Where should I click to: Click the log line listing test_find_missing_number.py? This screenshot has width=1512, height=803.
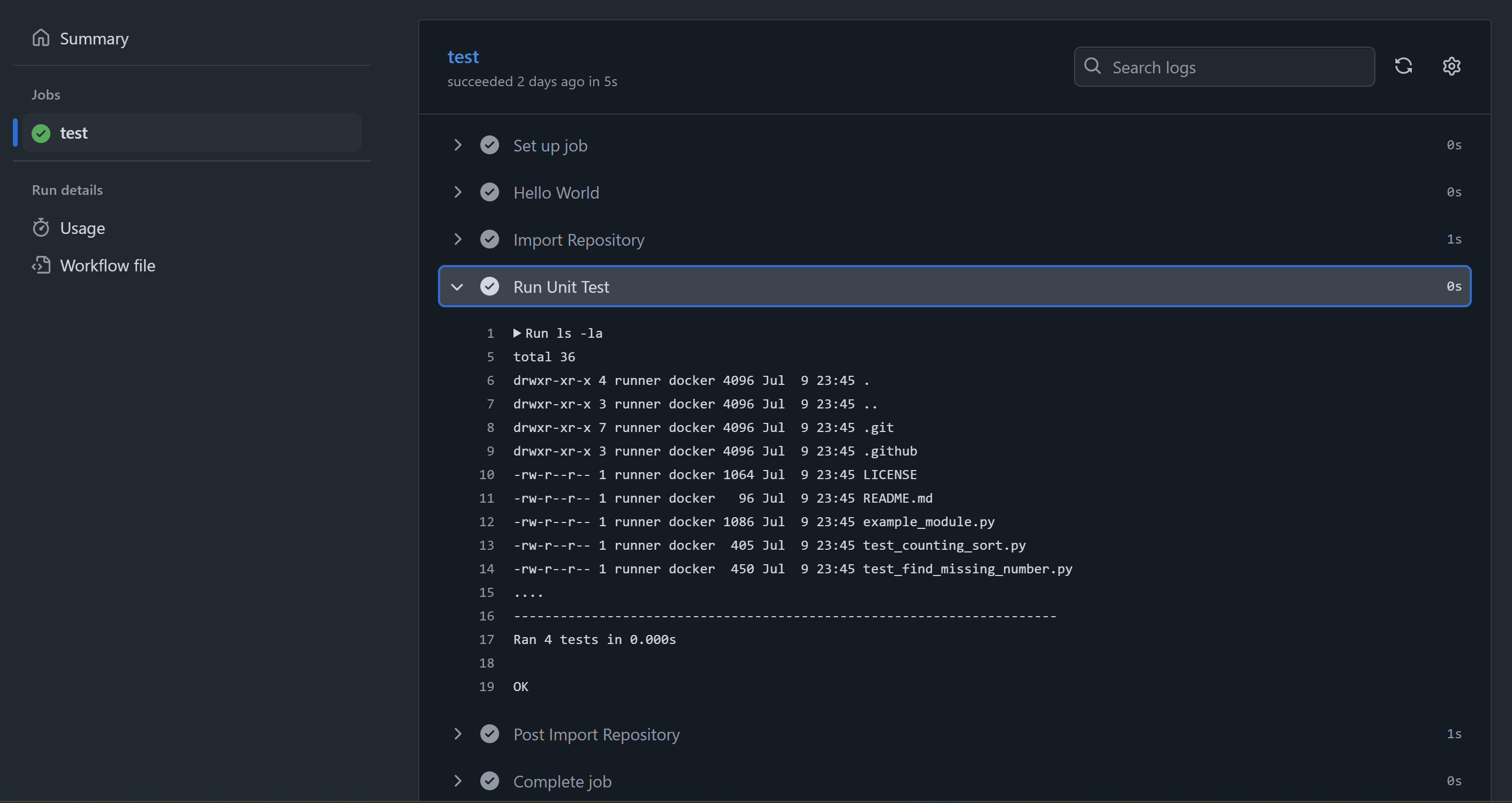[792, 569]
